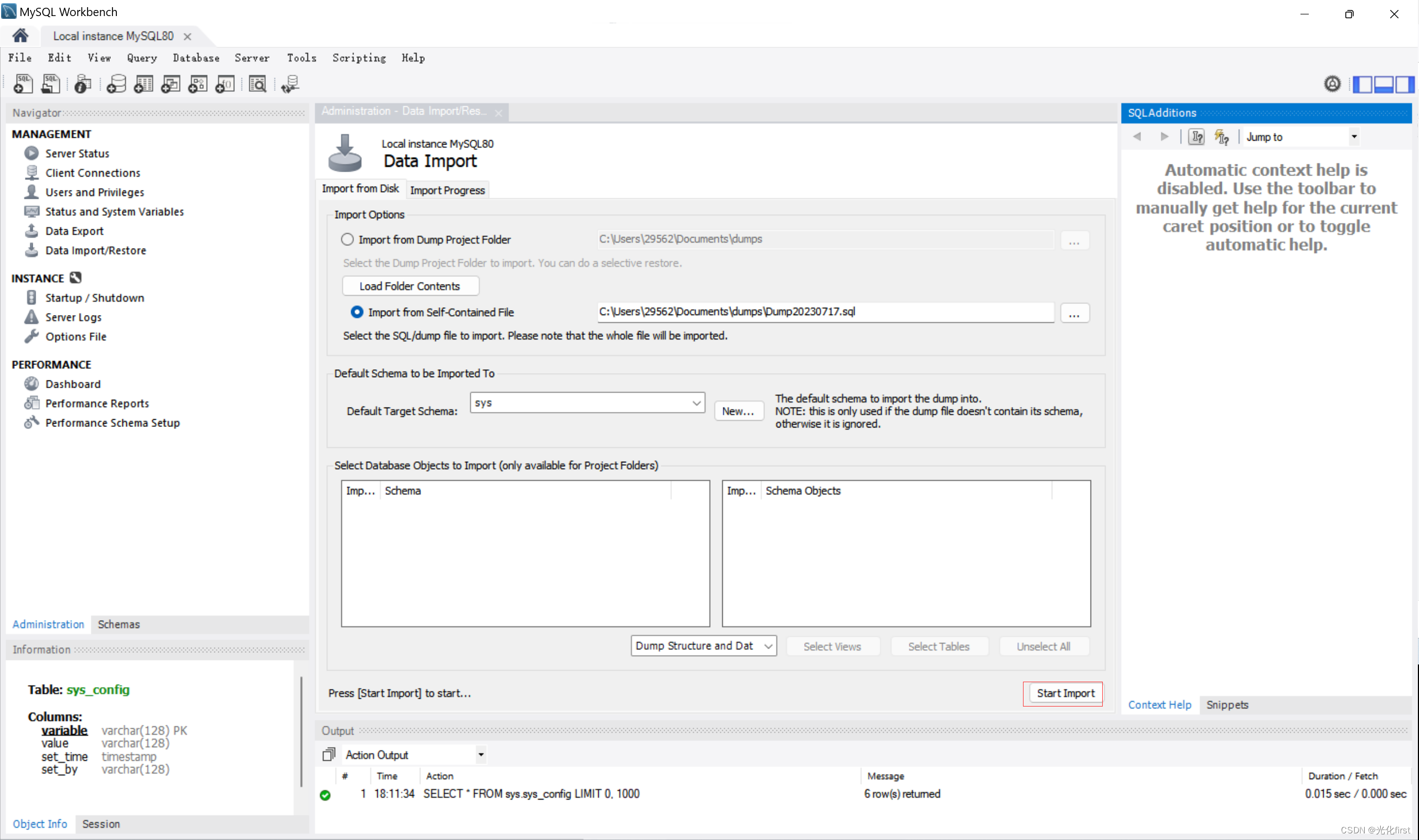This screenshot has height=840, width=1419.
Task: Click the New... schema button
Action: [x=738, y=411]
